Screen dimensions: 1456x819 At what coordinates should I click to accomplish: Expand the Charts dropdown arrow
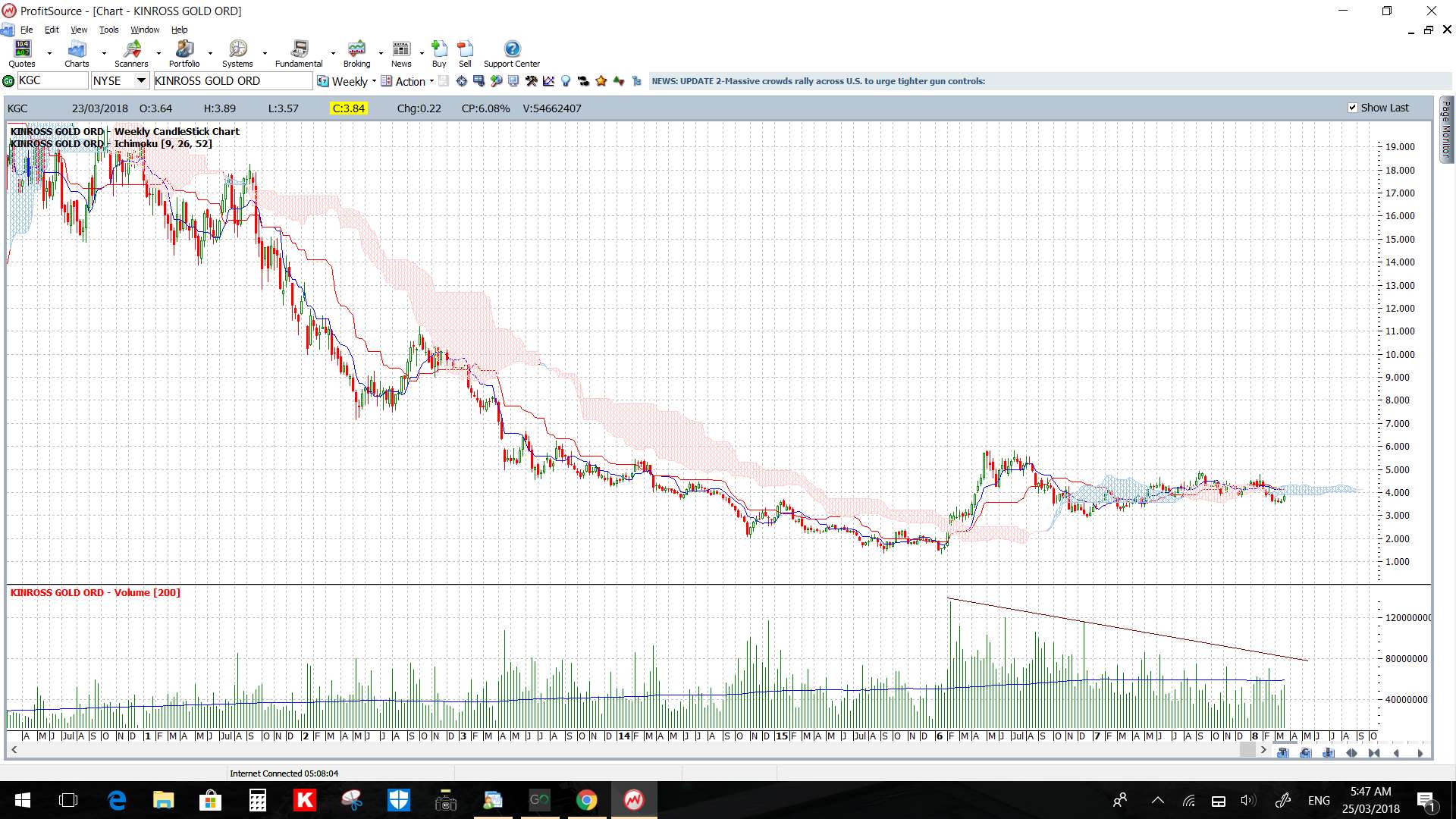[104, 53]
